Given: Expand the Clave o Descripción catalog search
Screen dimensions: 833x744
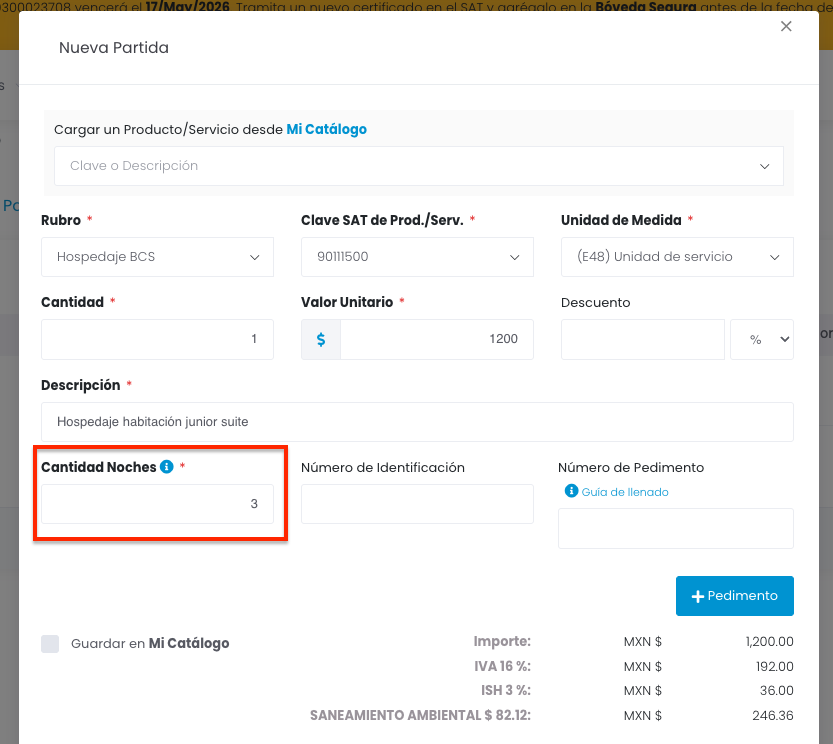Looking at the screenshot, I should (419, 166).
